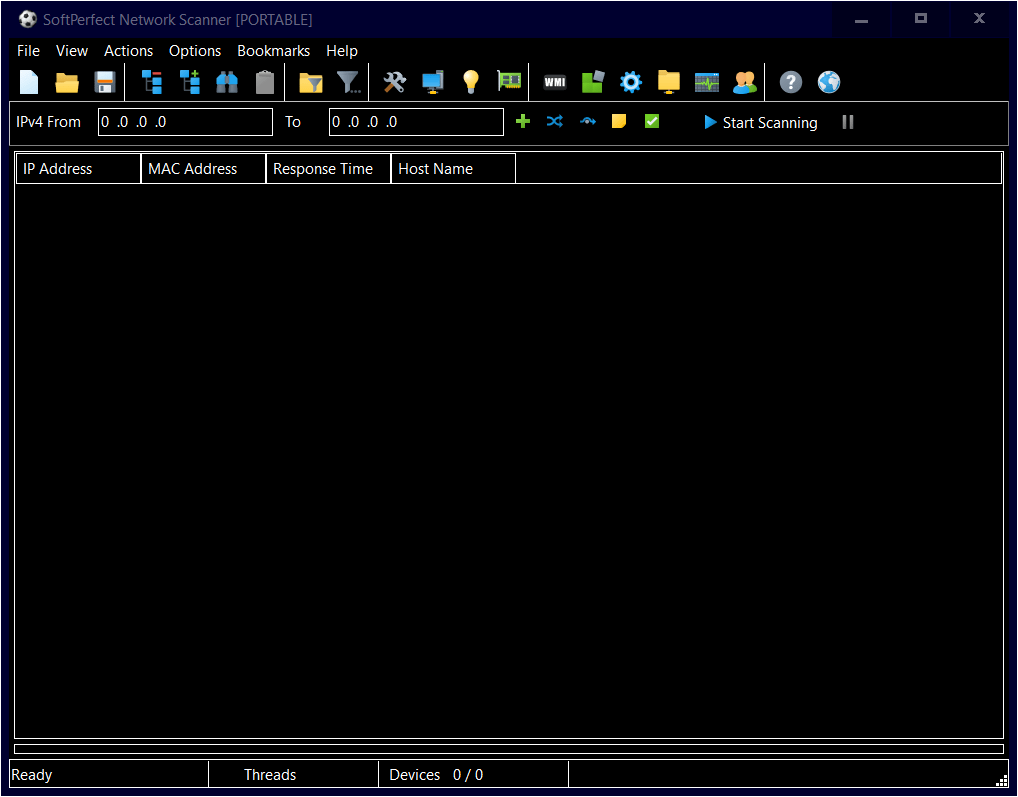
Task: Open the Options menu
Action: pos(195,51)
